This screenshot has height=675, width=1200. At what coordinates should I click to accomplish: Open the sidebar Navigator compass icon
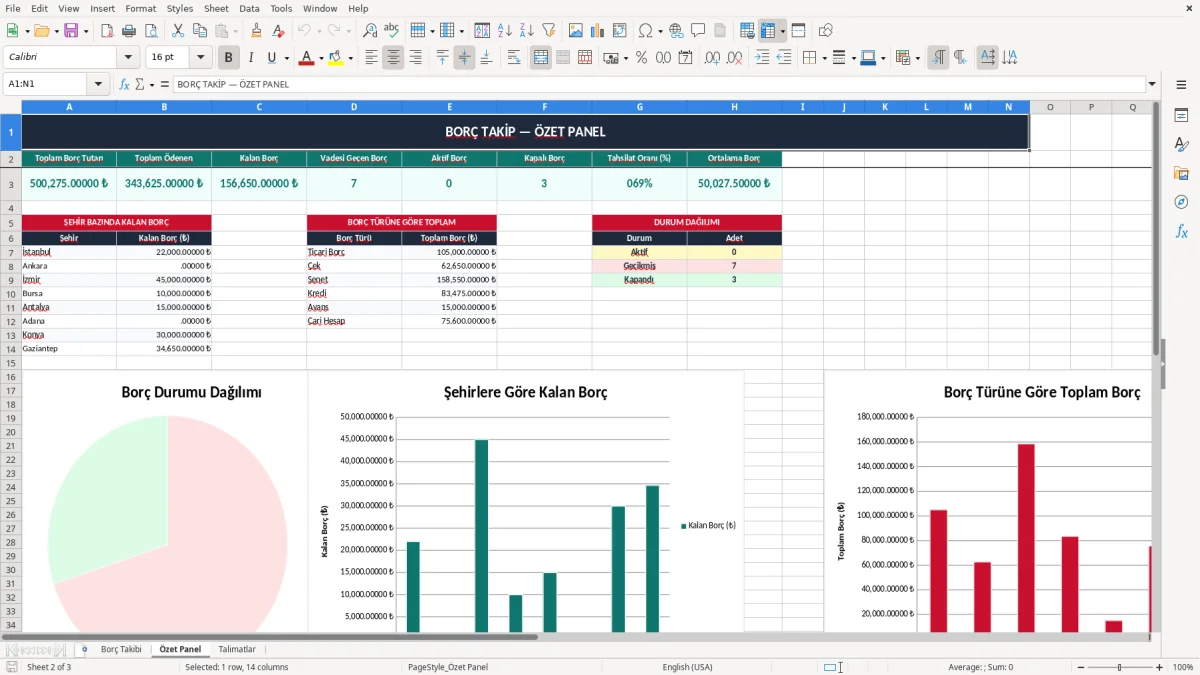click(x=1181, y=202)
